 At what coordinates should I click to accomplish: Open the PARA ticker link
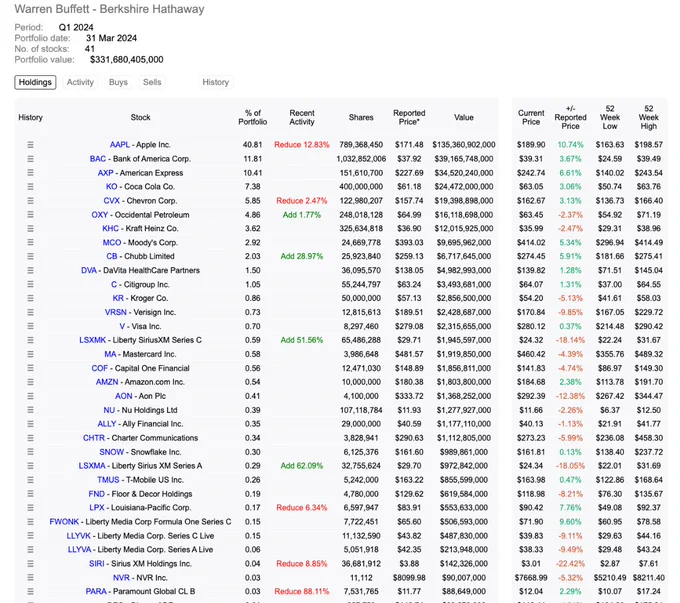click(96, 592)
